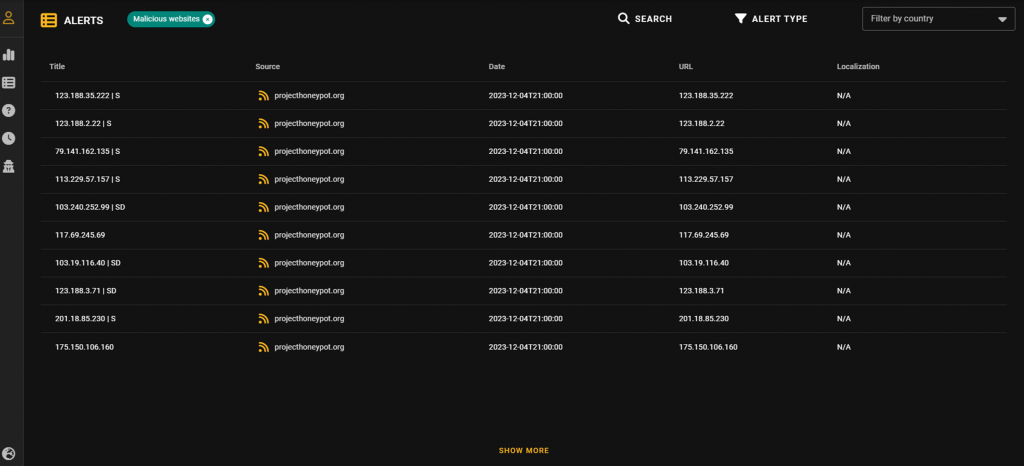Click the magnifier SEARCH icon
Image resolution: width=1024 pixels, height=466 pixels.
point(624,19)
